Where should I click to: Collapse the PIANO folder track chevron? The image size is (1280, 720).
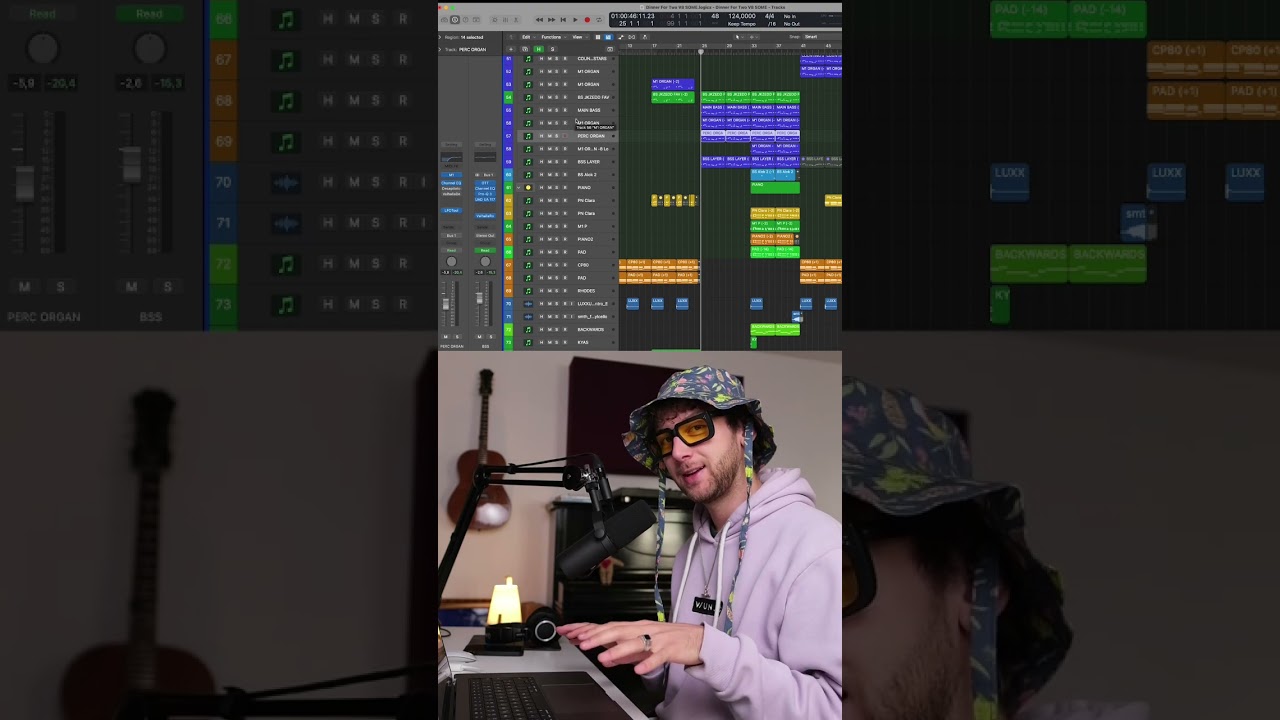(518, 187)
